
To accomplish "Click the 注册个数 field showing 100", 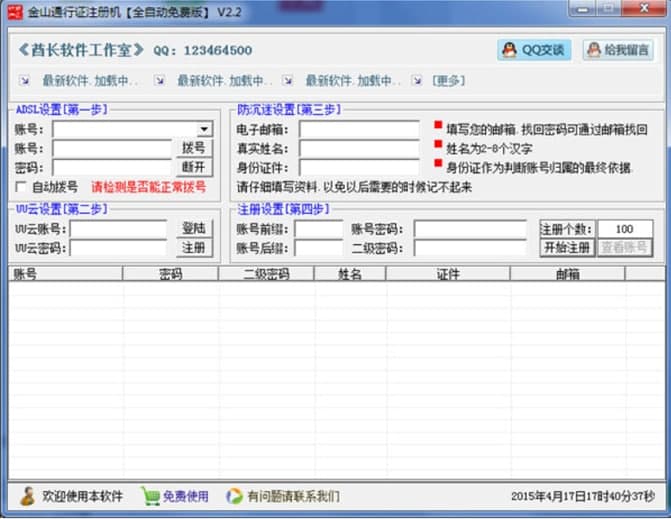I will tap(625, 229).
